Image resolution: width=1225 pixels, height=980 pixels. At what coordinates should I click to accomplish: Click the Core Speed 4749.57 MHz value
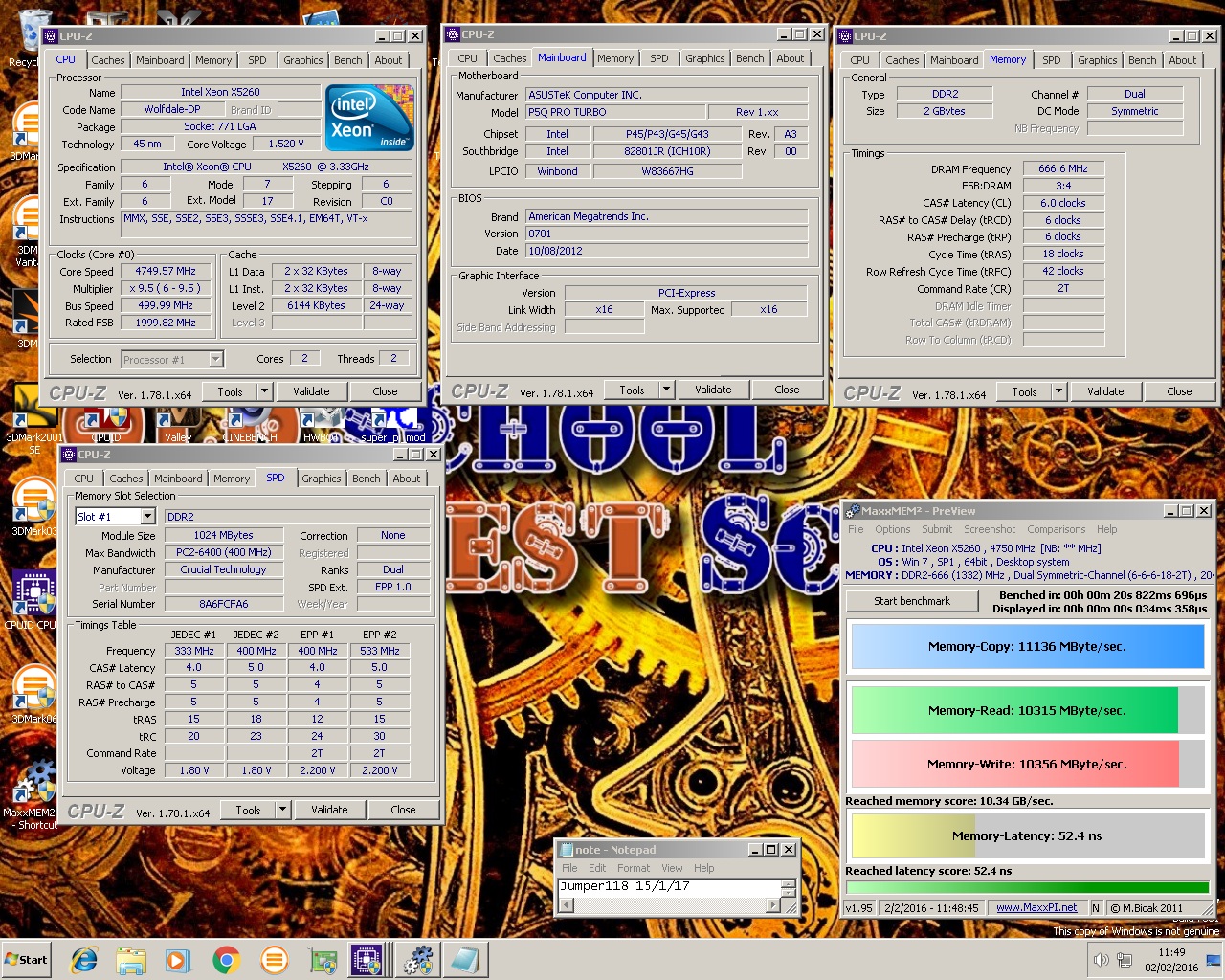point(166,271)
